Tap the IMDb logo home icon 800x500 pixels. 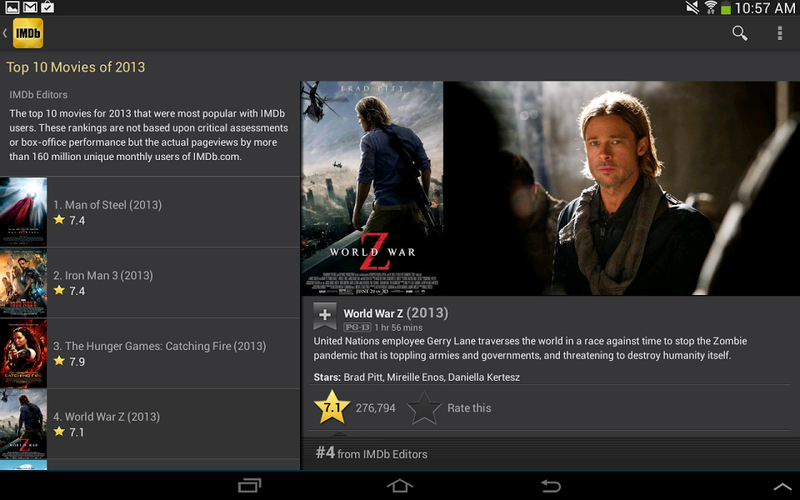(x=28, y=33)
